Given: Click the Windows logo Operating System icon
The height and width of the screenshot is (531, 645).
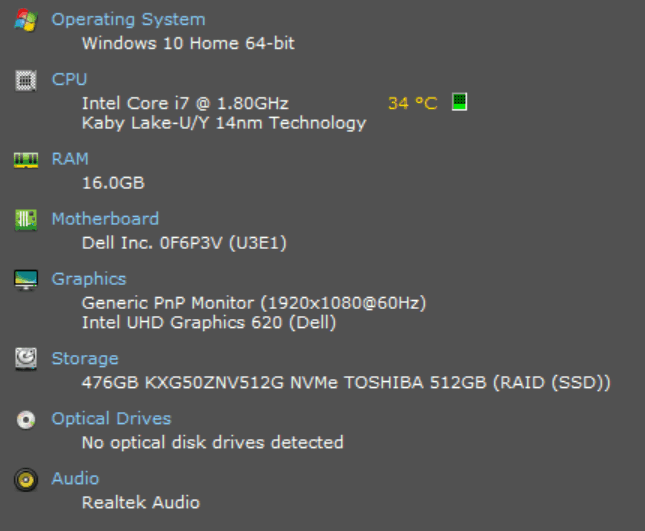Looking at the screenshot, I should [x=26, y=20].
